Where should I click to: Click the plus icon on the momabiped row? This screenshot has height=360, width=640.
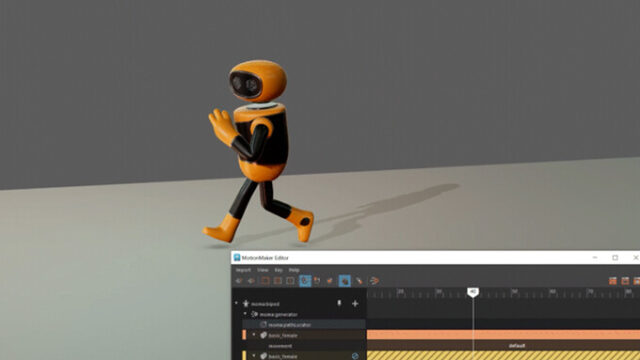[x=355, y=304]
